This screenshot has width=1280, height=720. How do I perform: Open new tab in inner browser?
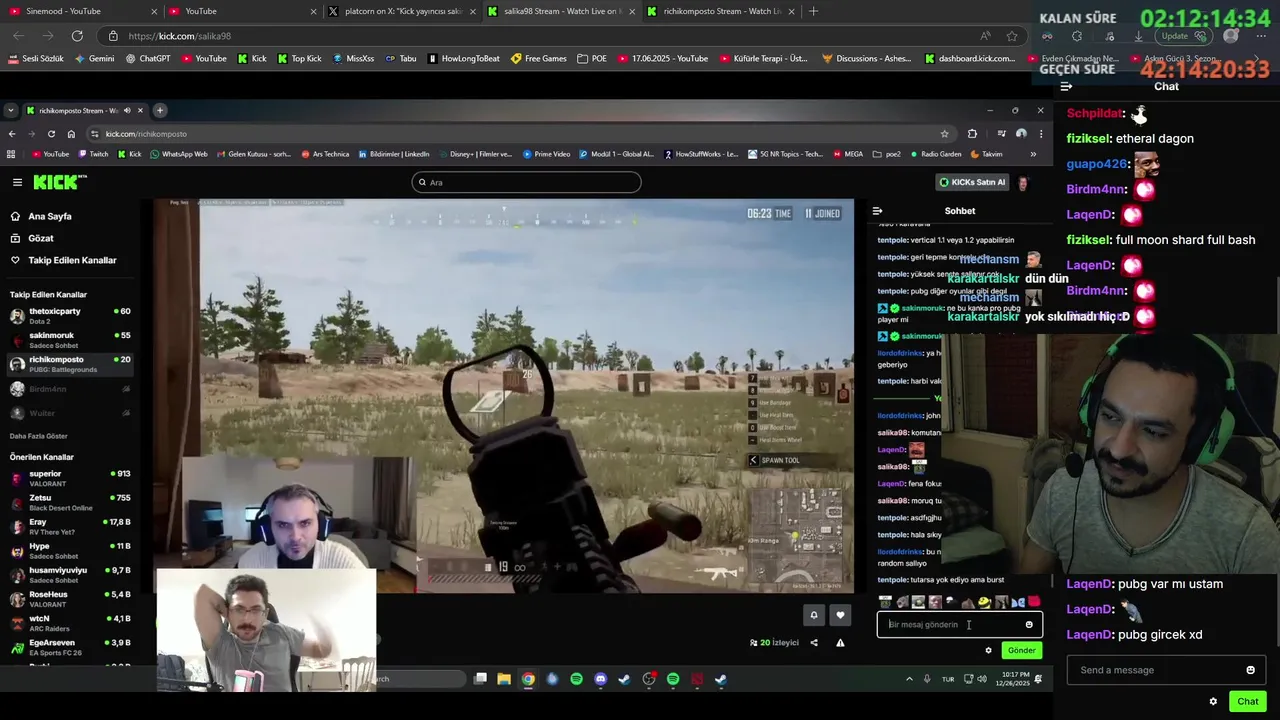click(160, 110)
